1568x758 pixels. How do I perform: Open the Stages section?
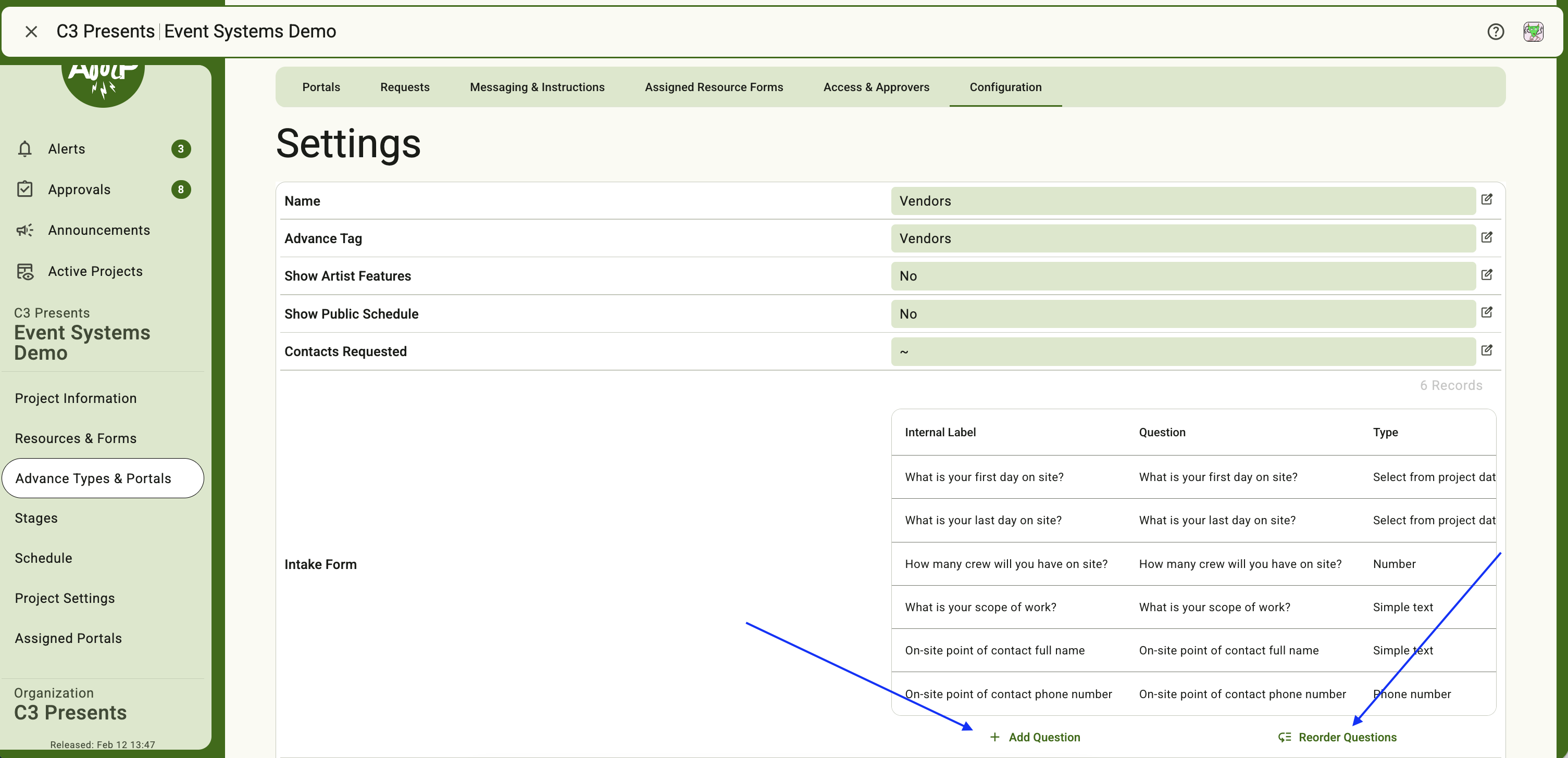point(36,519)
